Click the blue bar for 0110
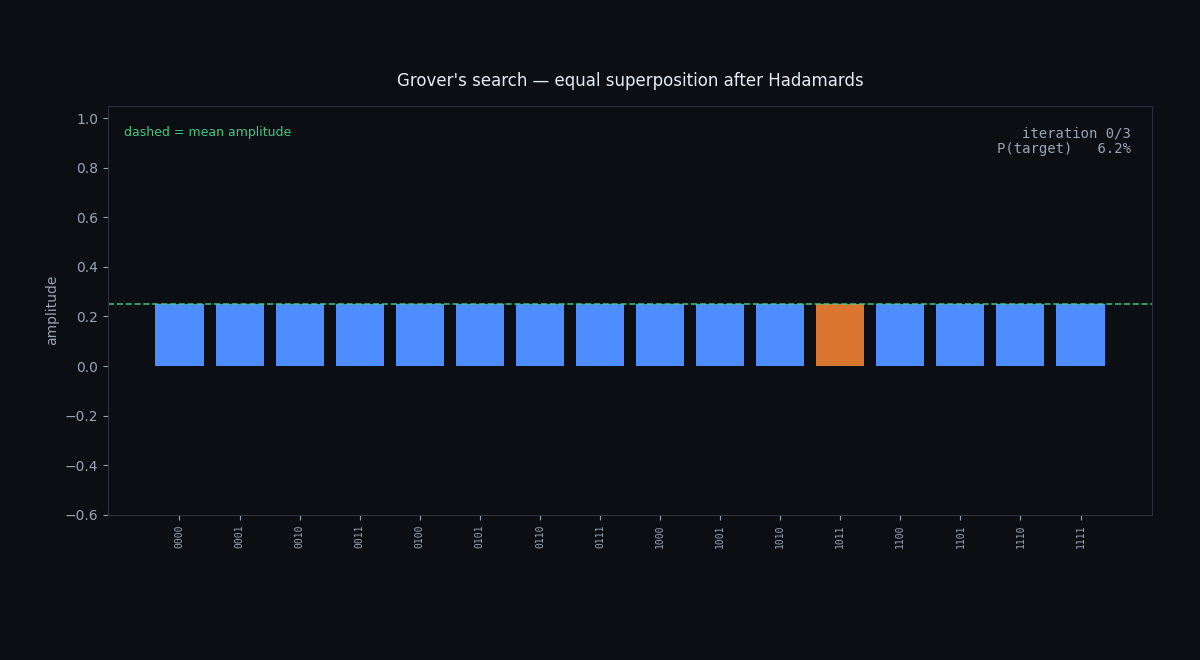Viewport: 1200px width, 660px height. 540,335
